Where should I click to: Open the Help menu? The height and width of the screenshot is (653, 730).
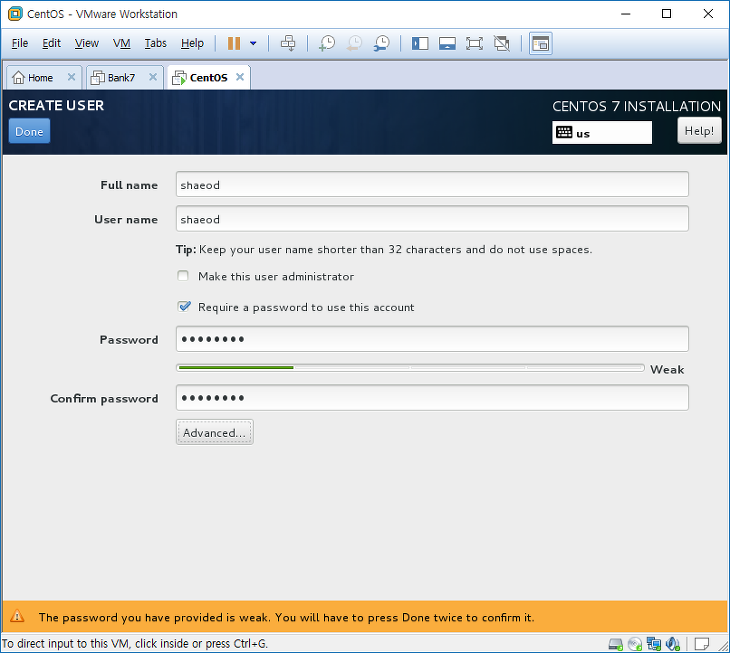pos(192,43)
